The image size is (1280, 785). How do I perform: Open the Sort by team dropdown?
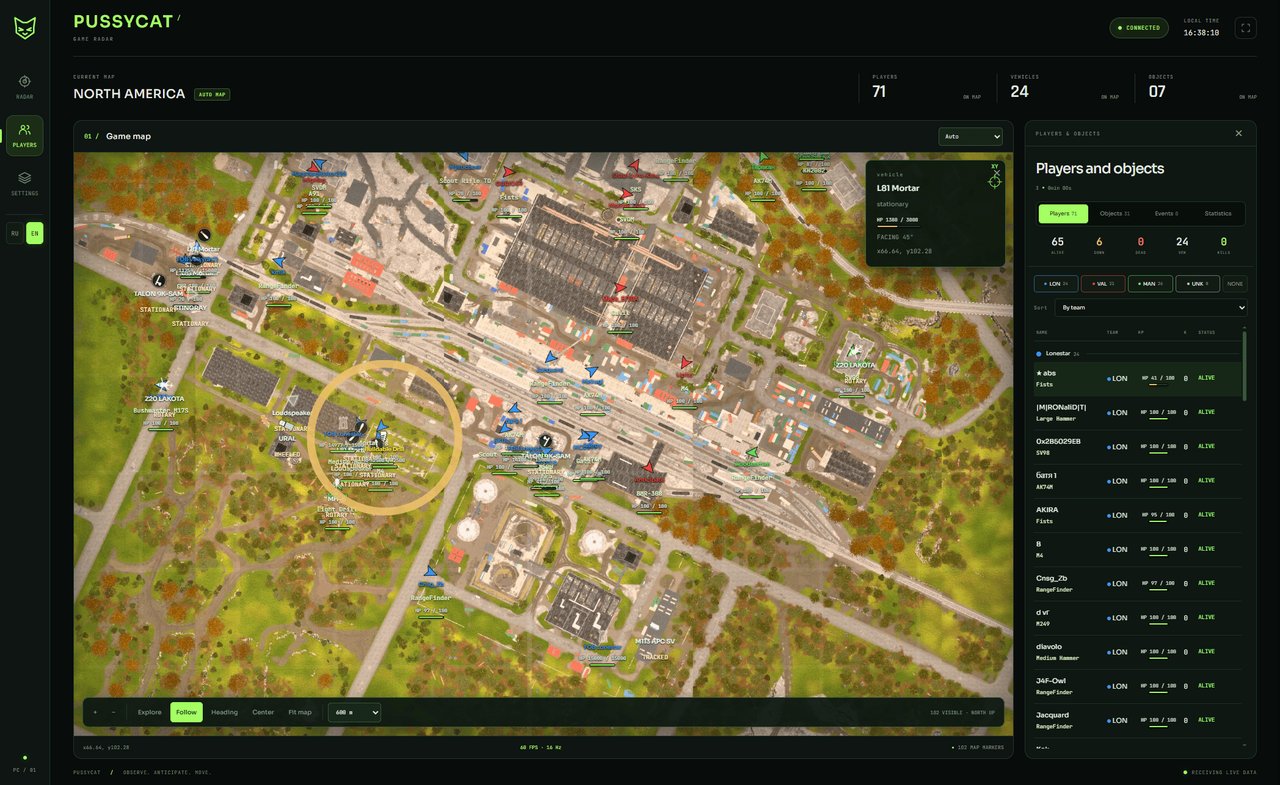point(1150,308)
